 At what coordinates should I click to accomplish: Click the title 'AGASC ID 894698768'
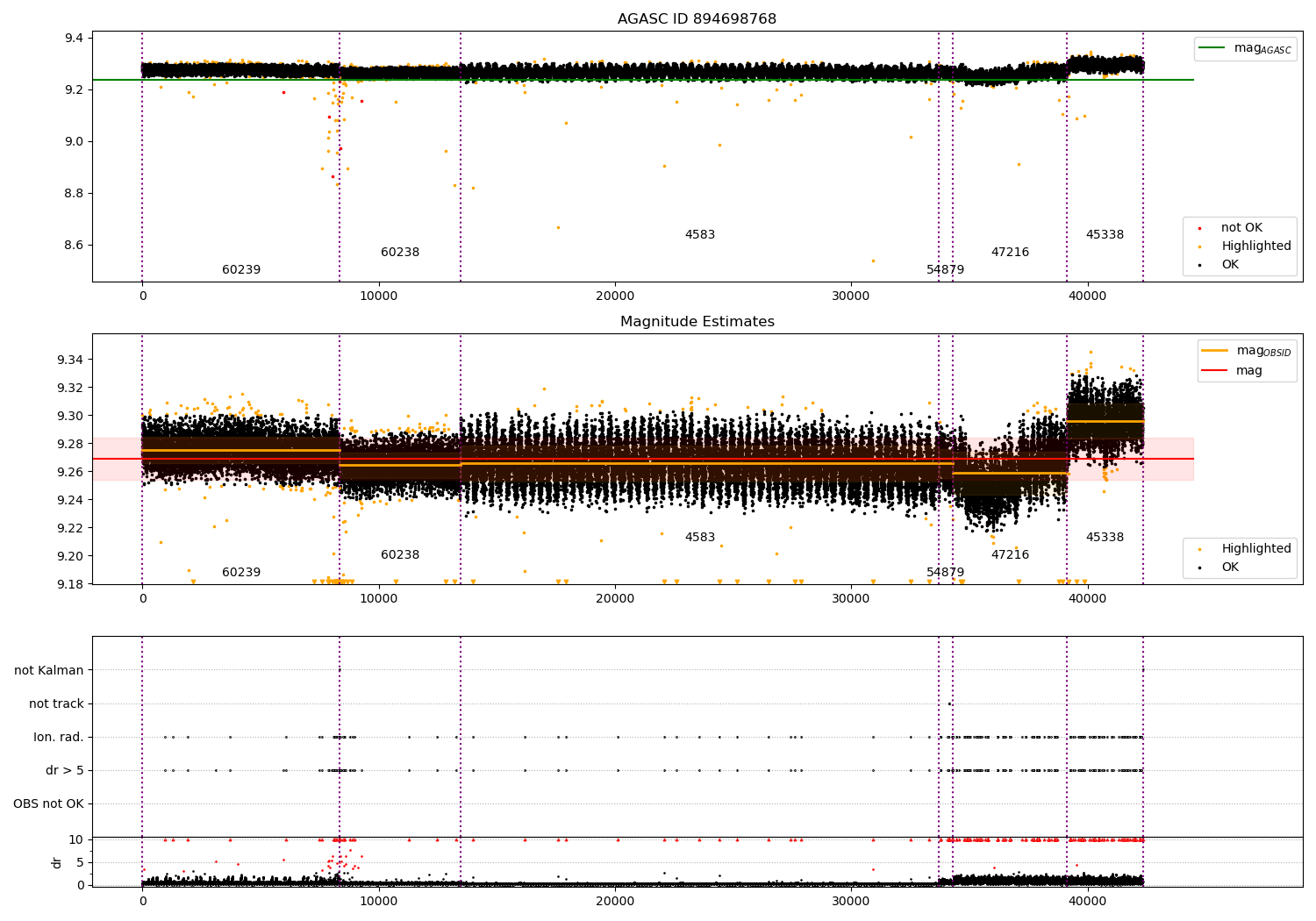[x=697, y=19]
